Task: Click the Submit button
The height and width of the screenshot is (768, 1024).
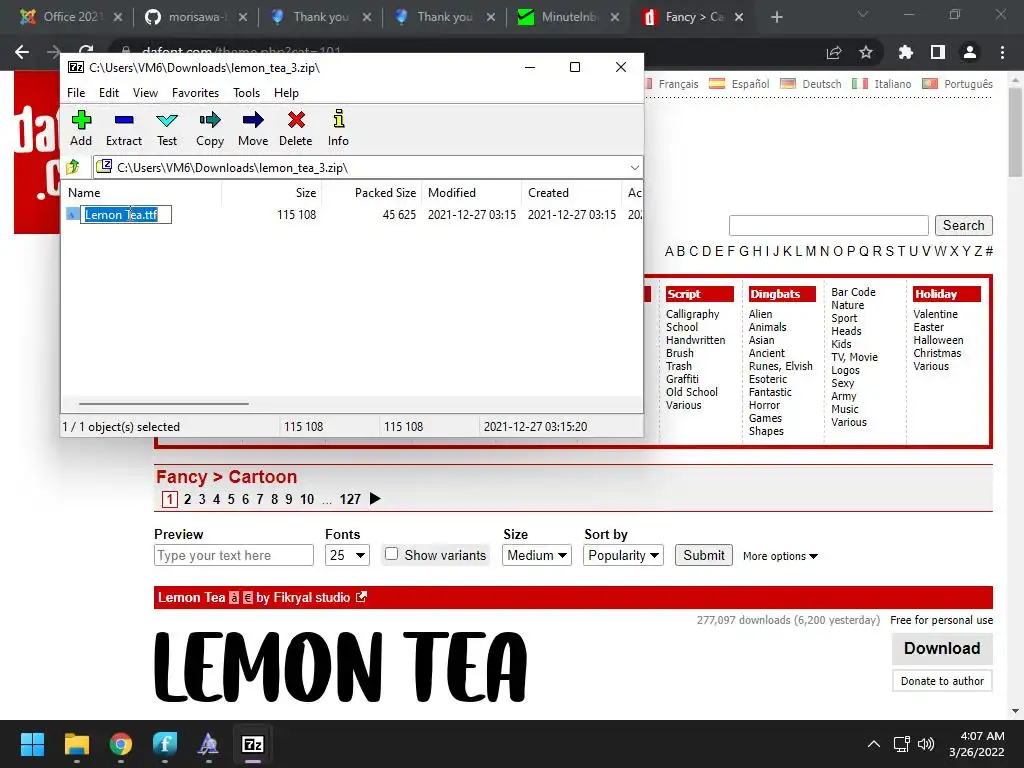Action: (703, 555)
